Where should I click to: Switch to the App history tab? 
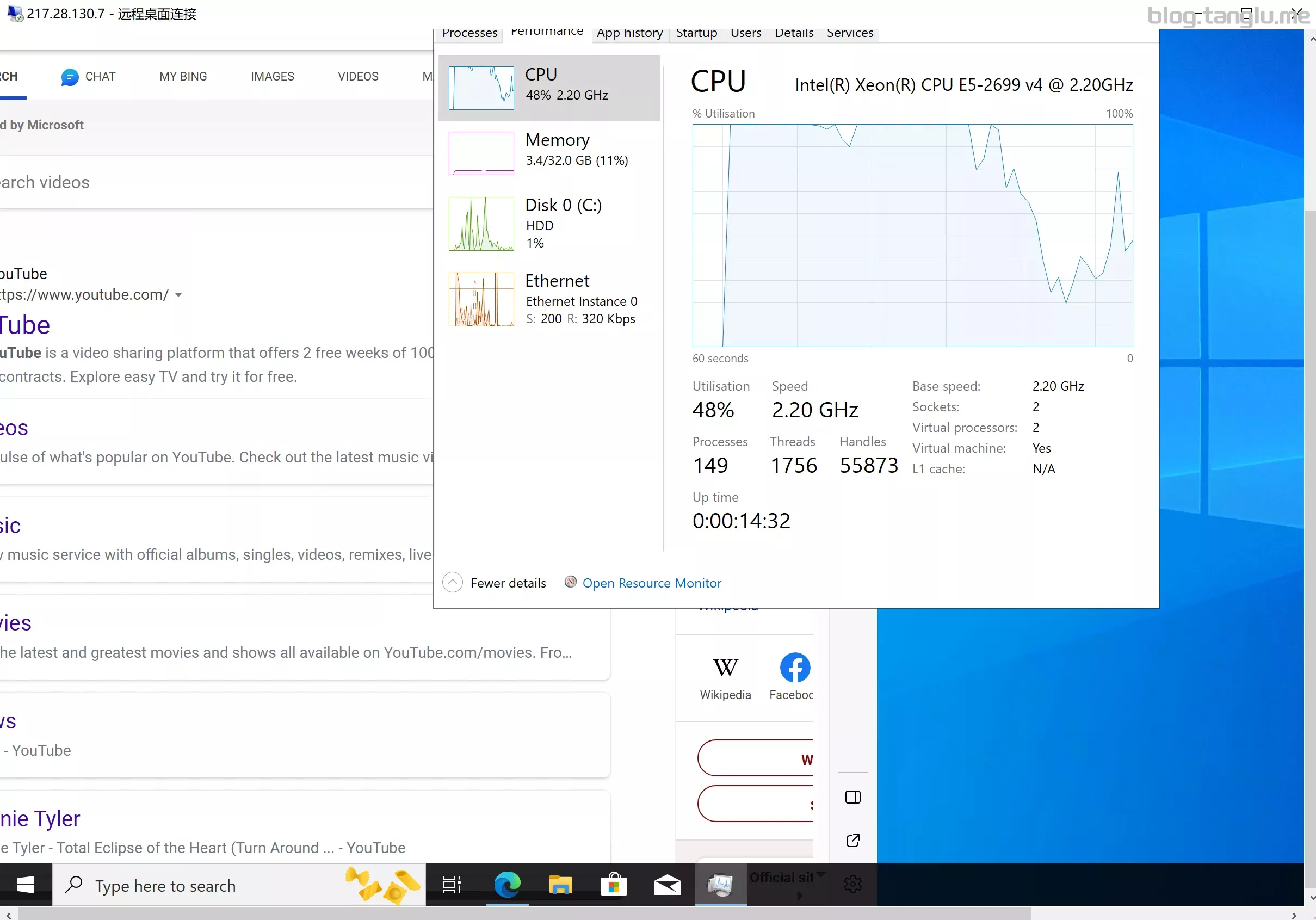629,34
